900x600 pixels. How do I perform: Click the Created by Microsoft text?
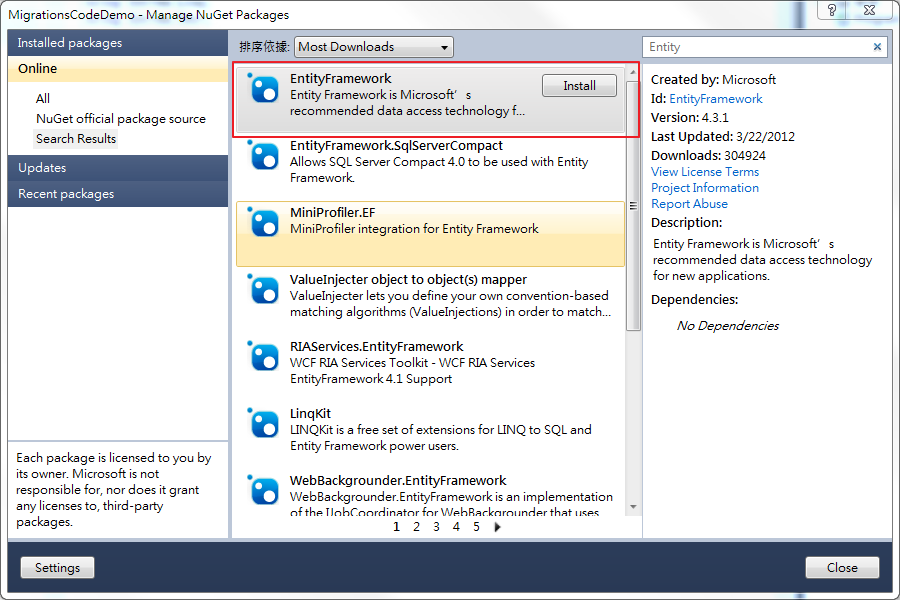[713, 80]
